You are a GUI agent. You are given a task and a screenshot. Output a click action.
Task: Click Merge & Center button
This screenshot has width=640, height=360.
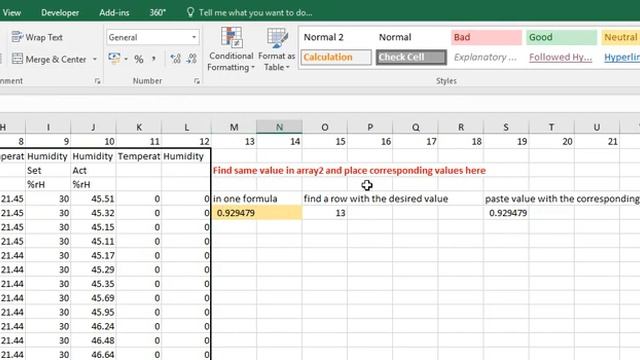(x=49, y=59)
